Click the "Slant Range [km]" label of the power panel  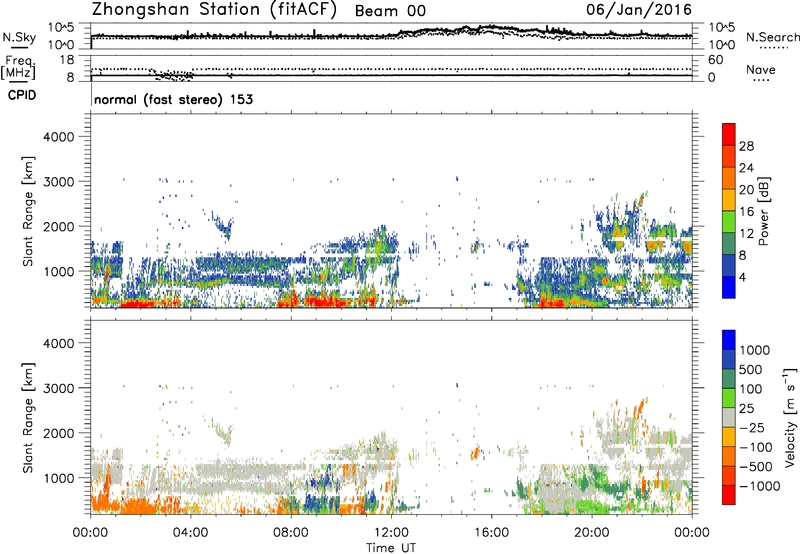coord(28,211)
